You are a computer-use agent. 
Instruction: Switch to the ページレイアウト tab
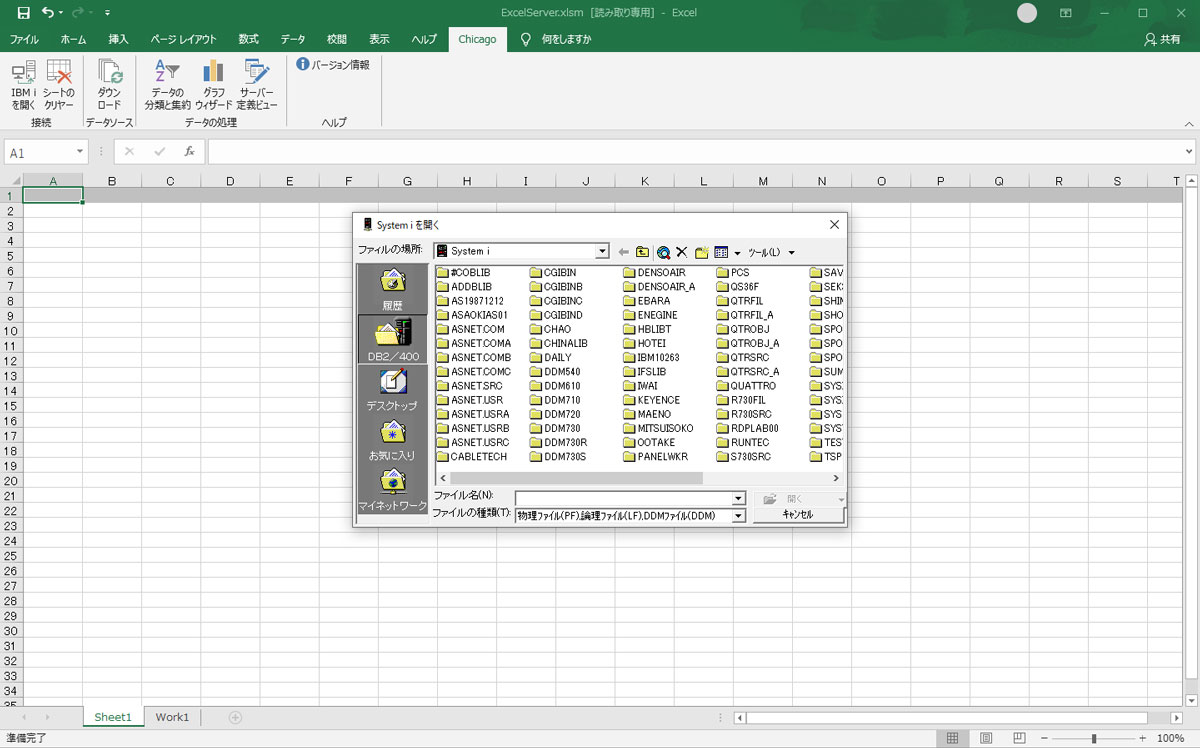click(183, 39)
